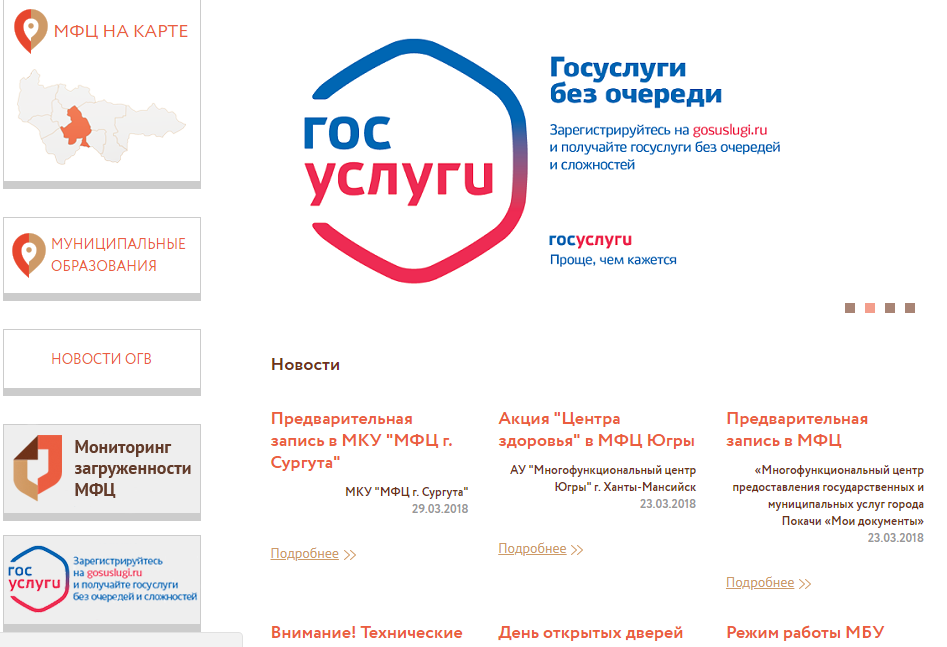Select the fourth slider indicator square
This screenshot has width=947, height=647.
pos(910,308)
